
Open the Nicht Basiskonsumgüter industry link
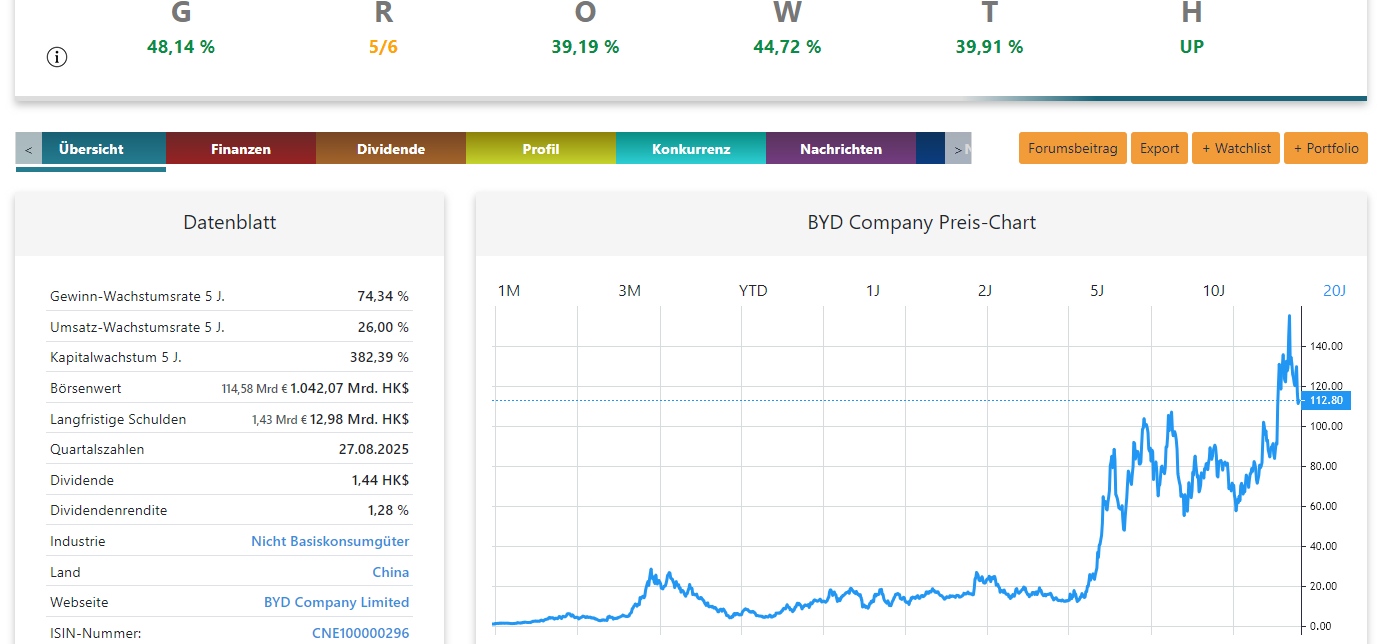pos(330,541)
